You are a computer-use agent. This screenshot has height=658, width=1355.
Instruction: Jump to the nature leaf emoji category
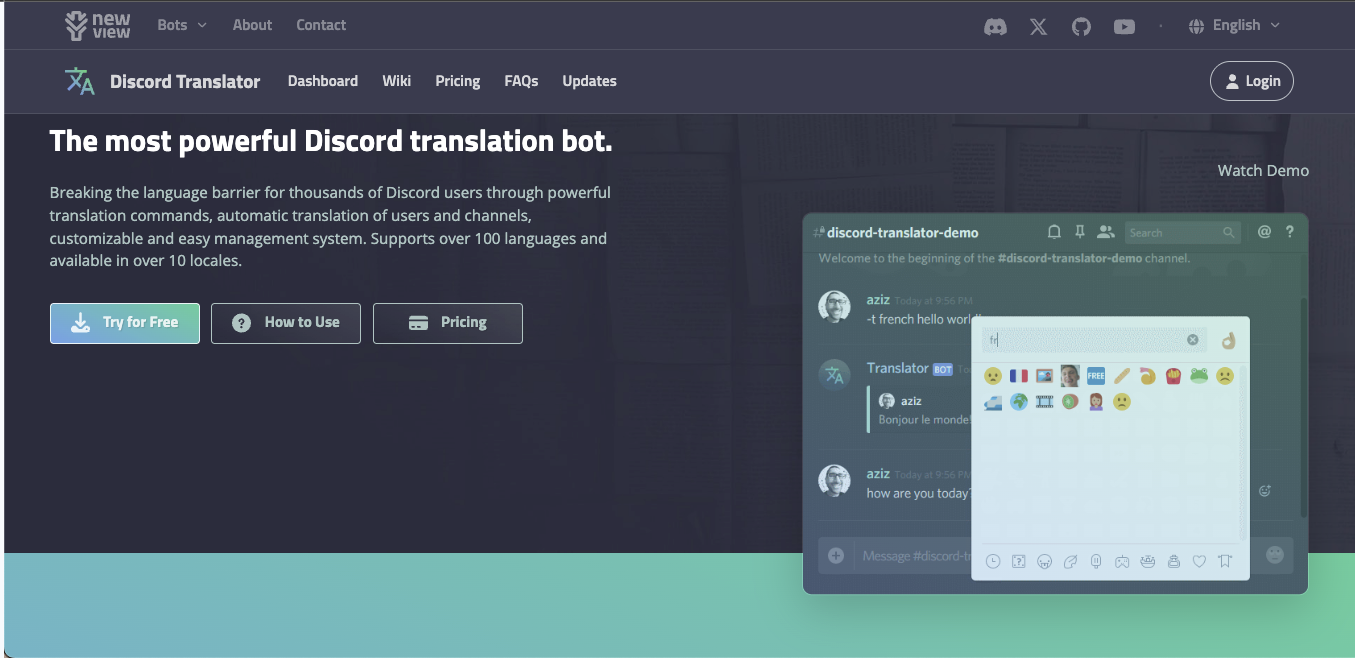click(1070, 562)
